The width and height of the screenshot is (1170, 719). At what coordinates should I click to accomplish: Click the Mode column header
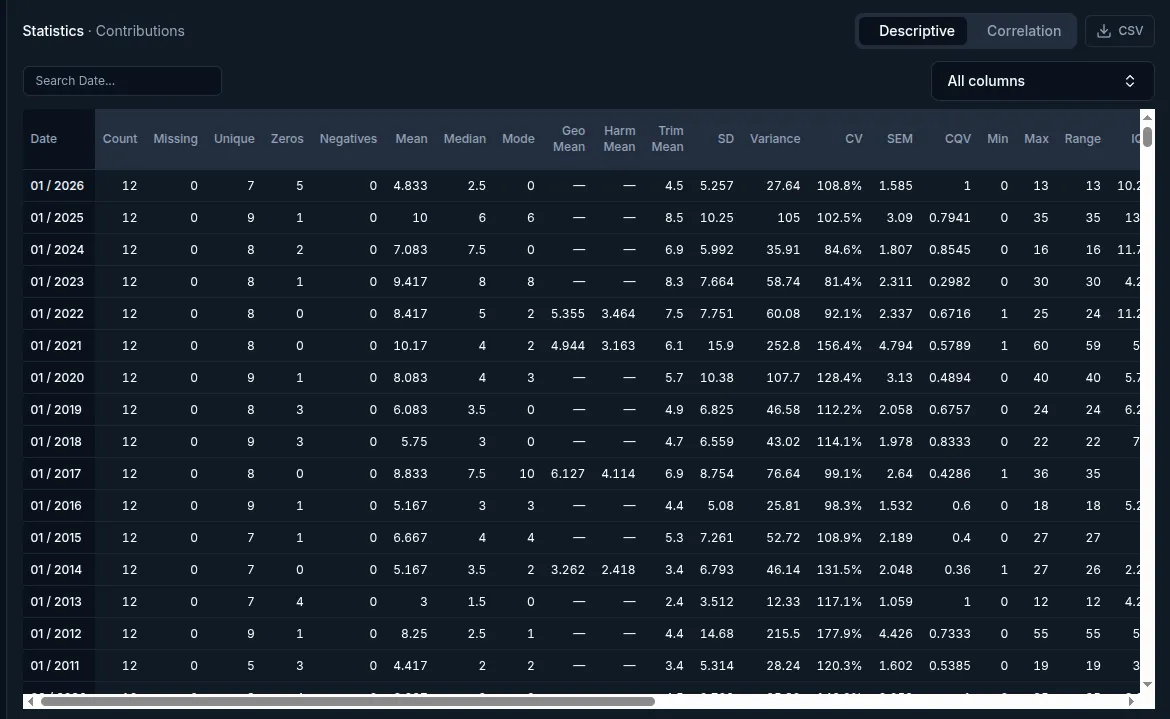coord(519,139)
